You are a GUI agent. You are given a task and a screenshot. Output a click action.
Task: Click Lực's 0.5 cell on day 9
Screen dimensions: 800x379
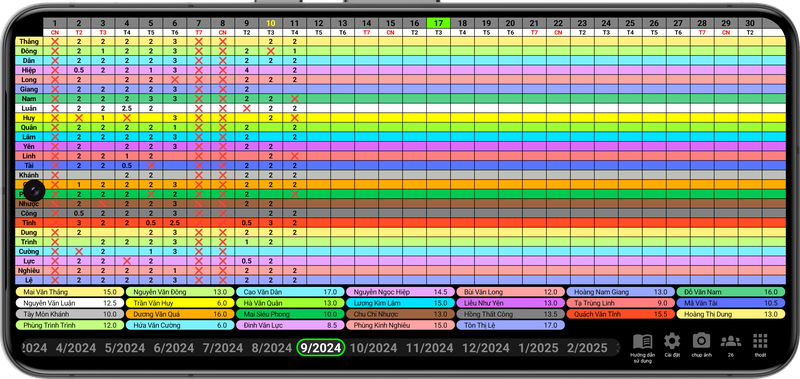[x=247, y=261]
